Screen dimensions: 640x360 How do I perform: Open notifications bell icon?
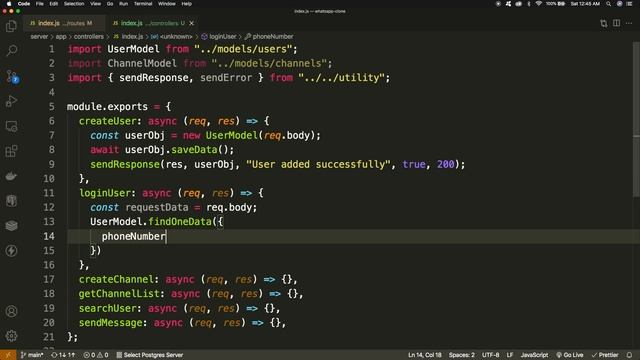pyautogui.click(x=629, y=355)
